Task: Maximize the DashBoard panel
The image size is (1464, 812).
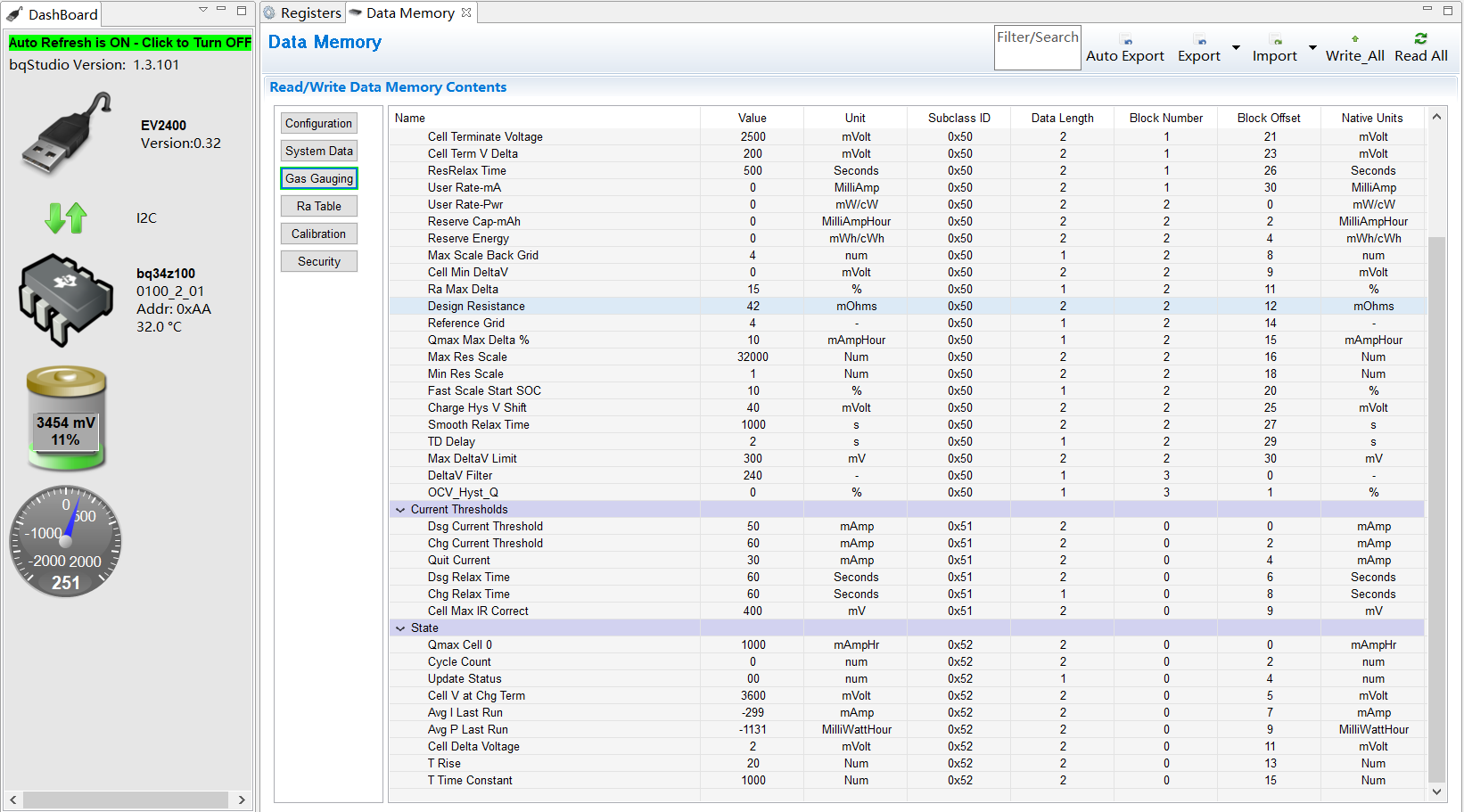Action: pyautogui.click(x=242, y=11)
